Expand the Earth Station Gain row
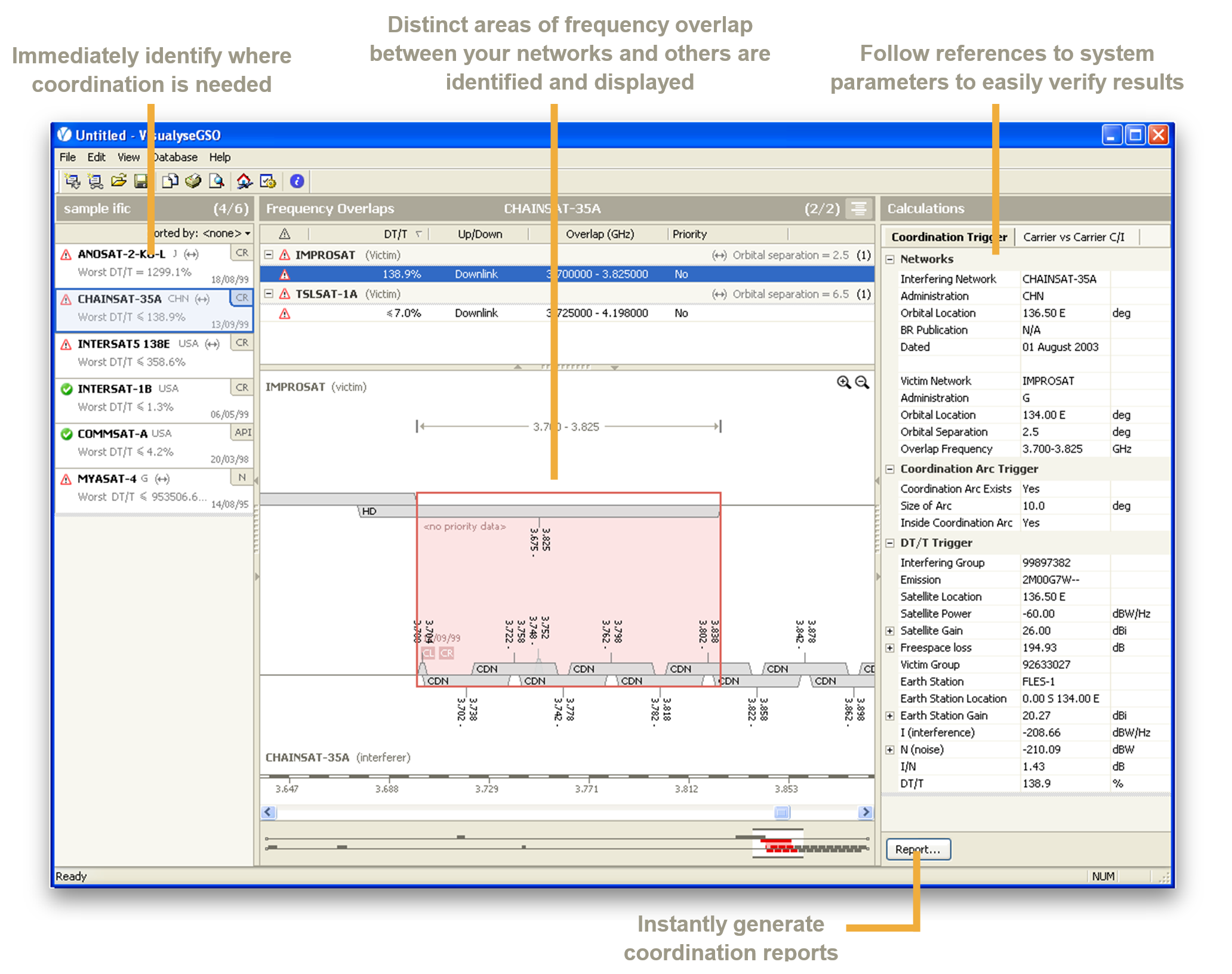This screenshot has width=1232, height=974. (x=890, y=716)
